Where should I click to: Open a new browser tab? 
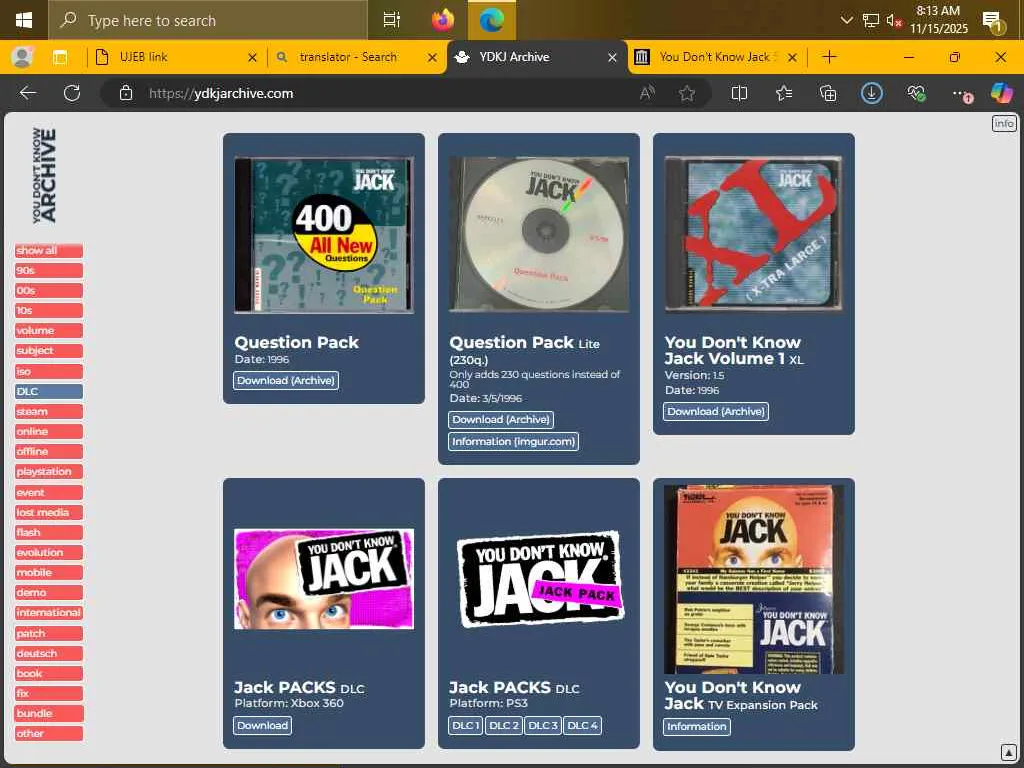829,57
